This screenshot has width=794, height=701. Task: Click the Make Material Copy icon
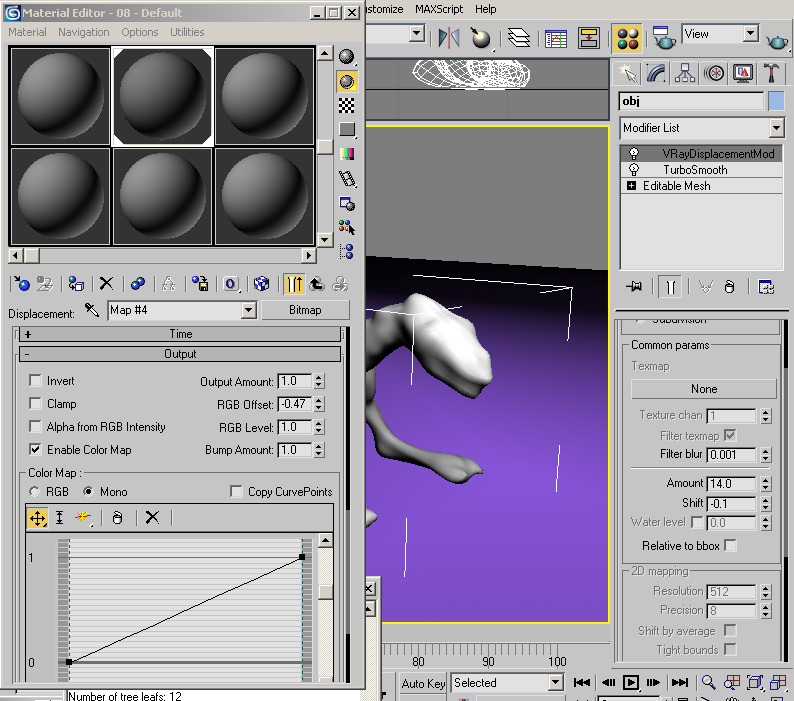pos(137,284)
